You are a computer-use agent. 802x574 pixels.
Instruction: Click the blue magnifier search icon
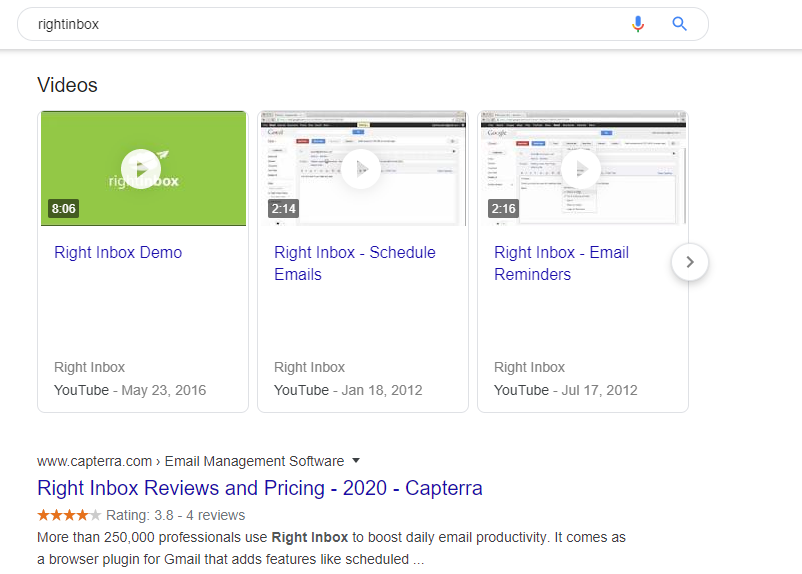click(x=679, y=24)
